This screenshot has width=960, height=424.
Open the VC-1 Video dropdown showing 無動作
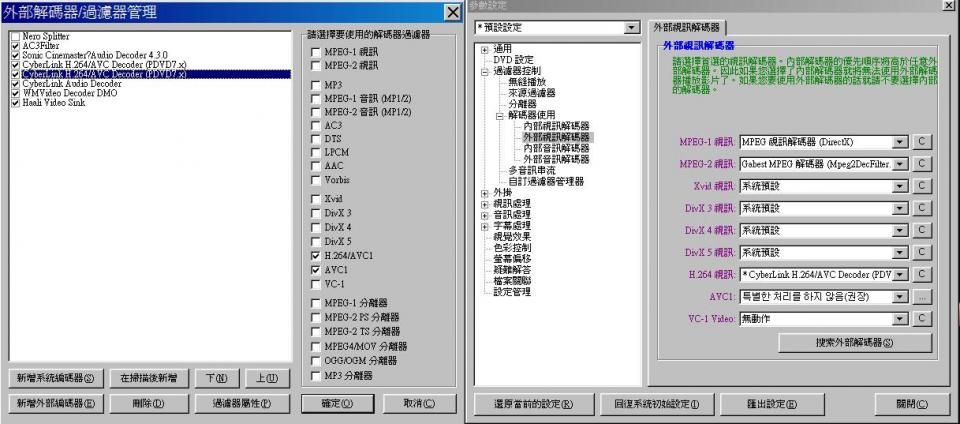899,319
